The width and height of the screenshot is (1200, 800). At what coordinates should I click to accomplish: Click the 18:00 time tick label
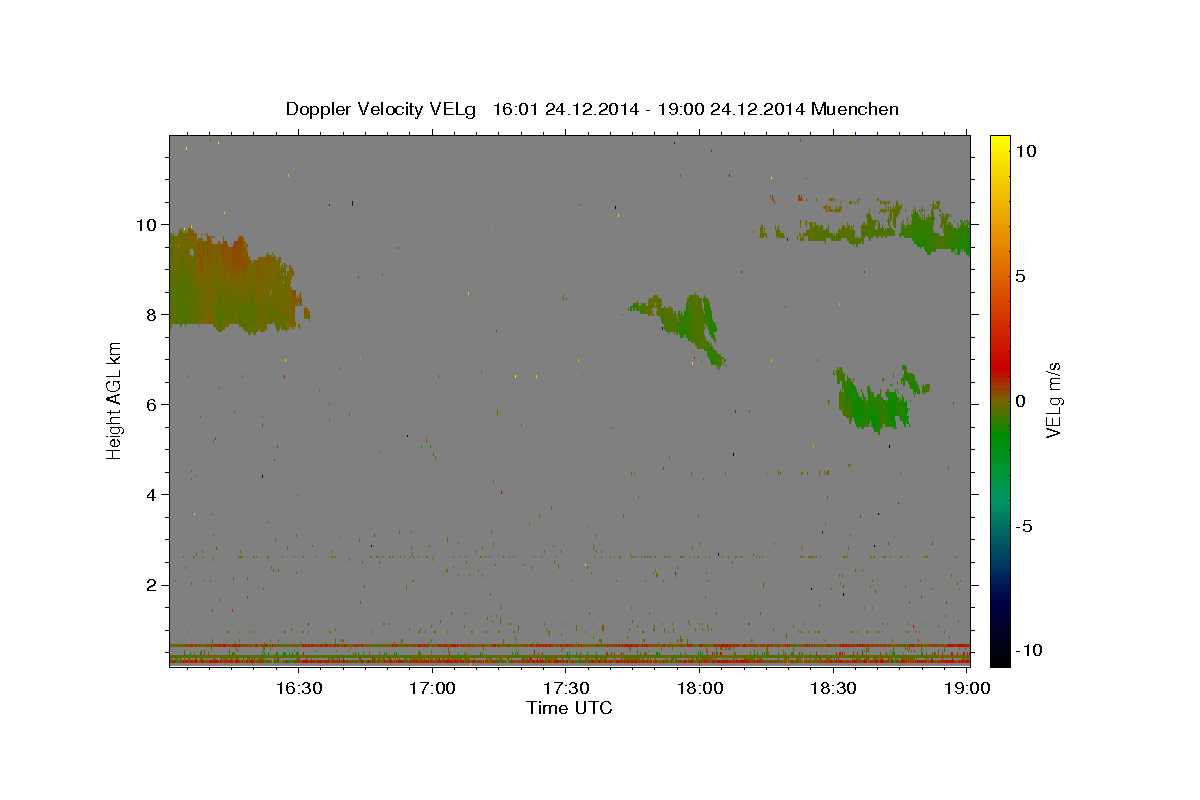tap(700, 688)
